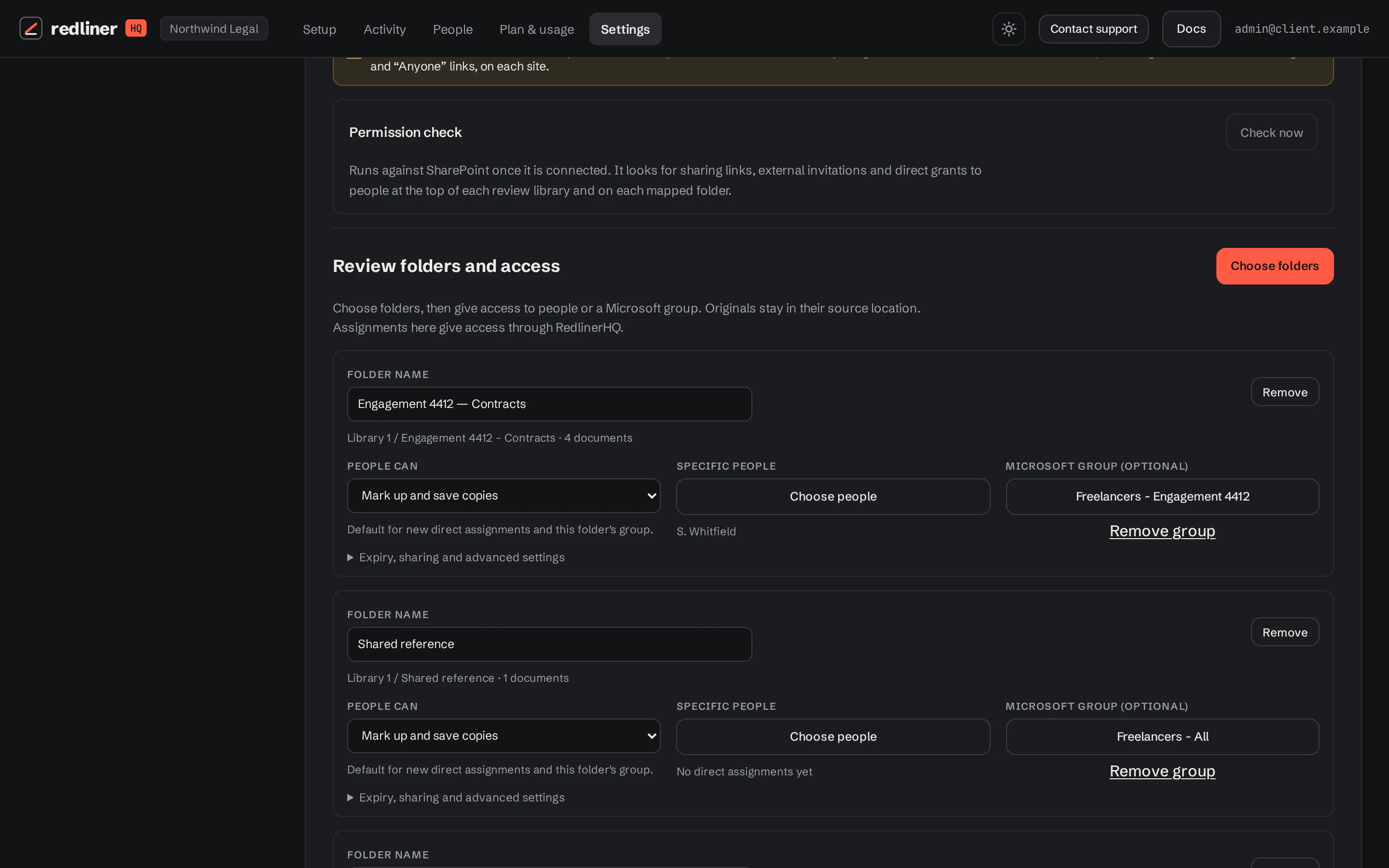Toggle the light/dark theme sun icon

point(1008,29)
